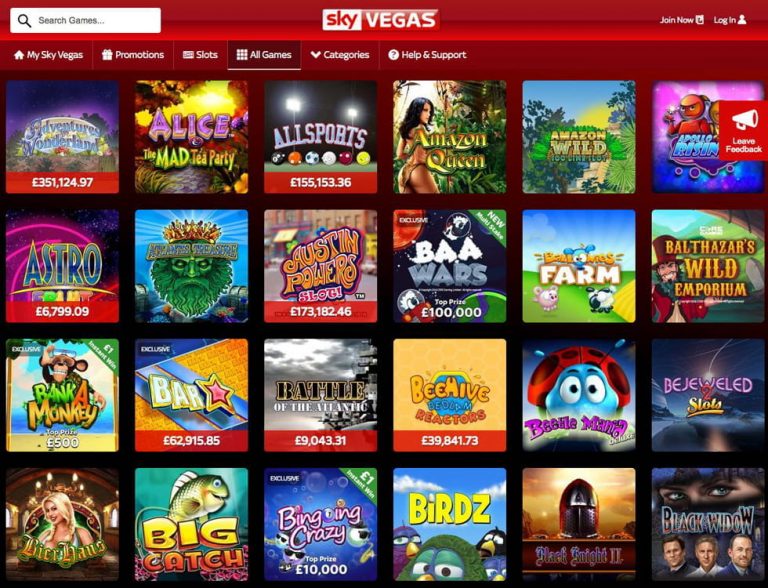
Task: Select the Big Catch game thumbnail
Action: pos(192,524)
